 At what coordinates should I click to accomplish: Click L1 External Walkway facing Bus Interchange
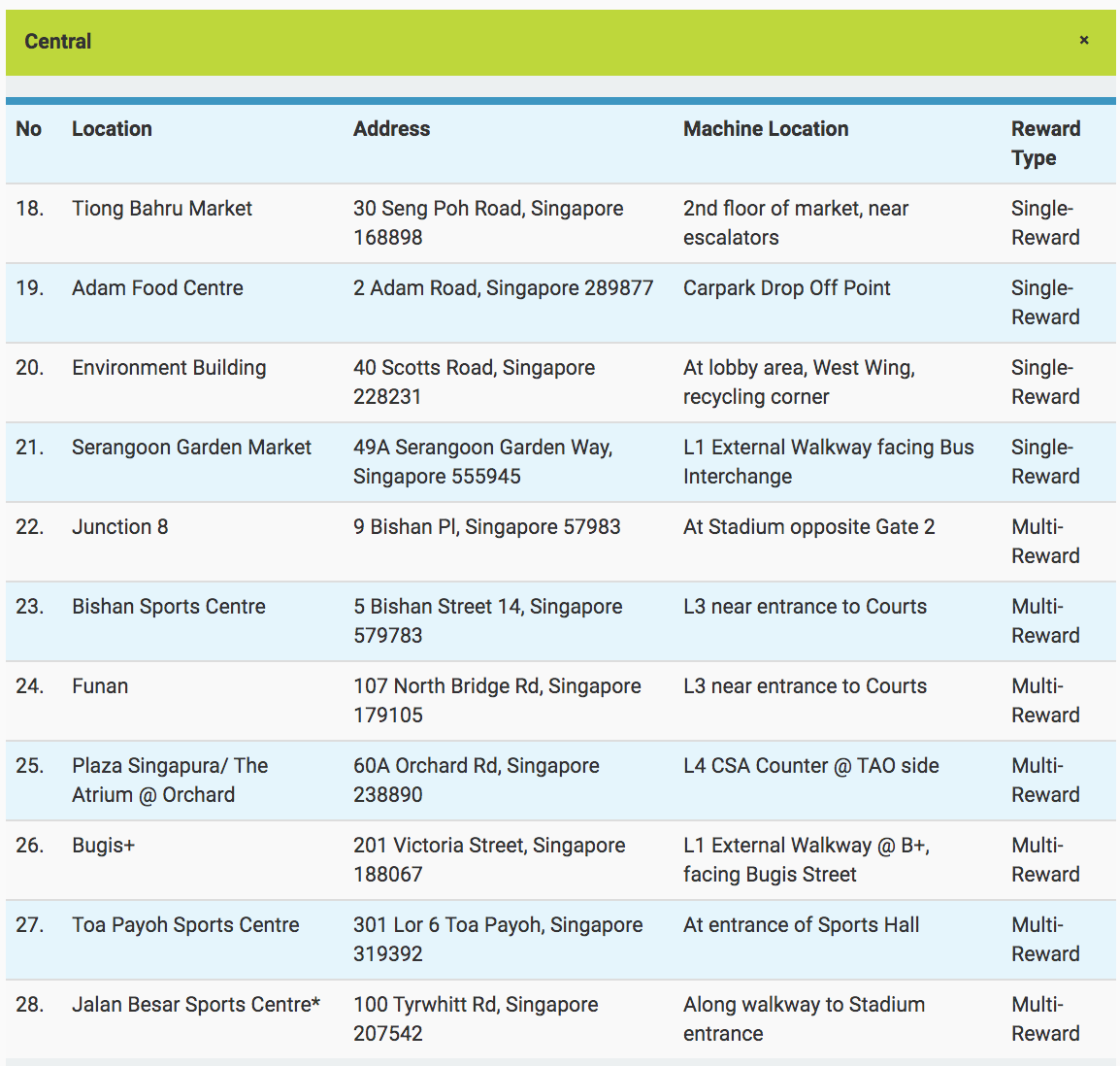coord(829,461)
